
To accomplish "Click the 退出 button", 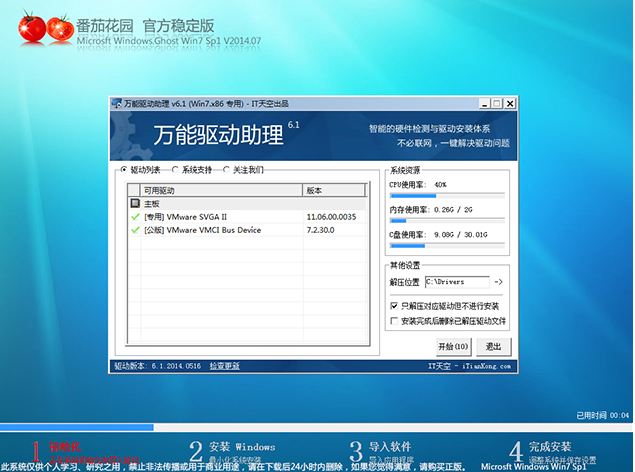I will click(493, 347).
